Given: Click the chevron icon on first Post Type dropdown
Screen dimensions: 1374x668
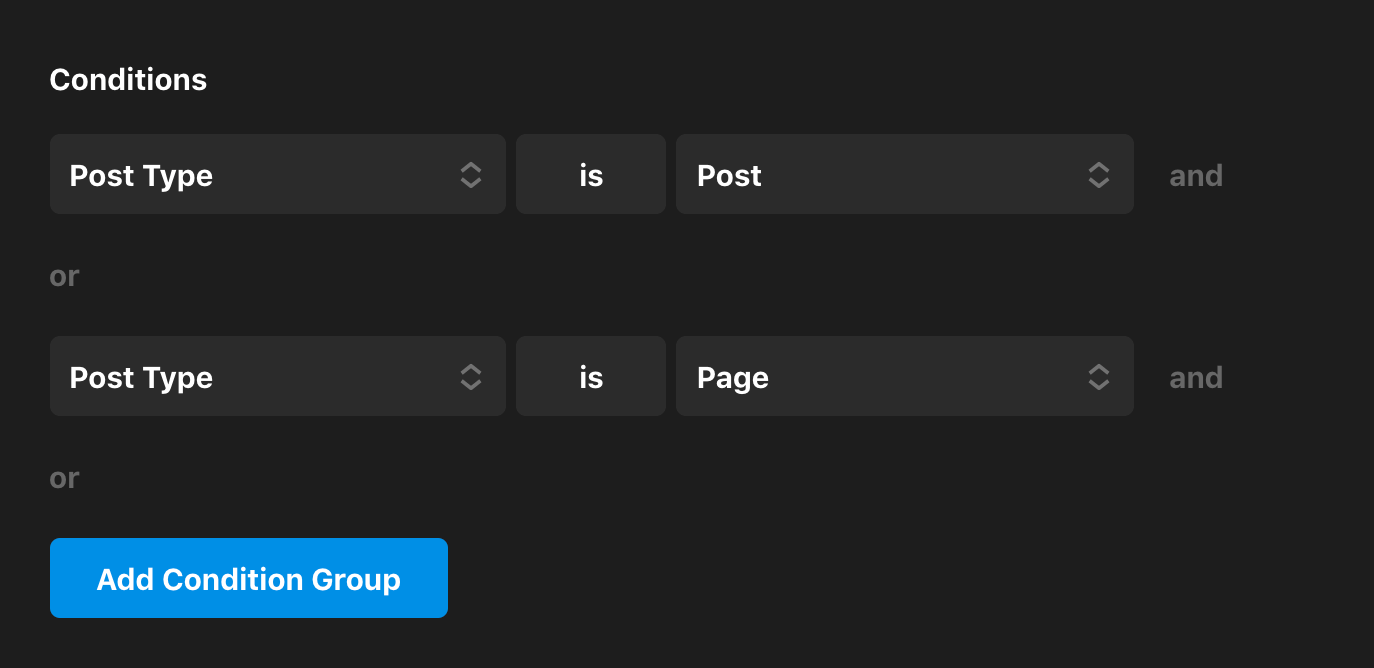Looking at the screenshot, I should [470, 174].
